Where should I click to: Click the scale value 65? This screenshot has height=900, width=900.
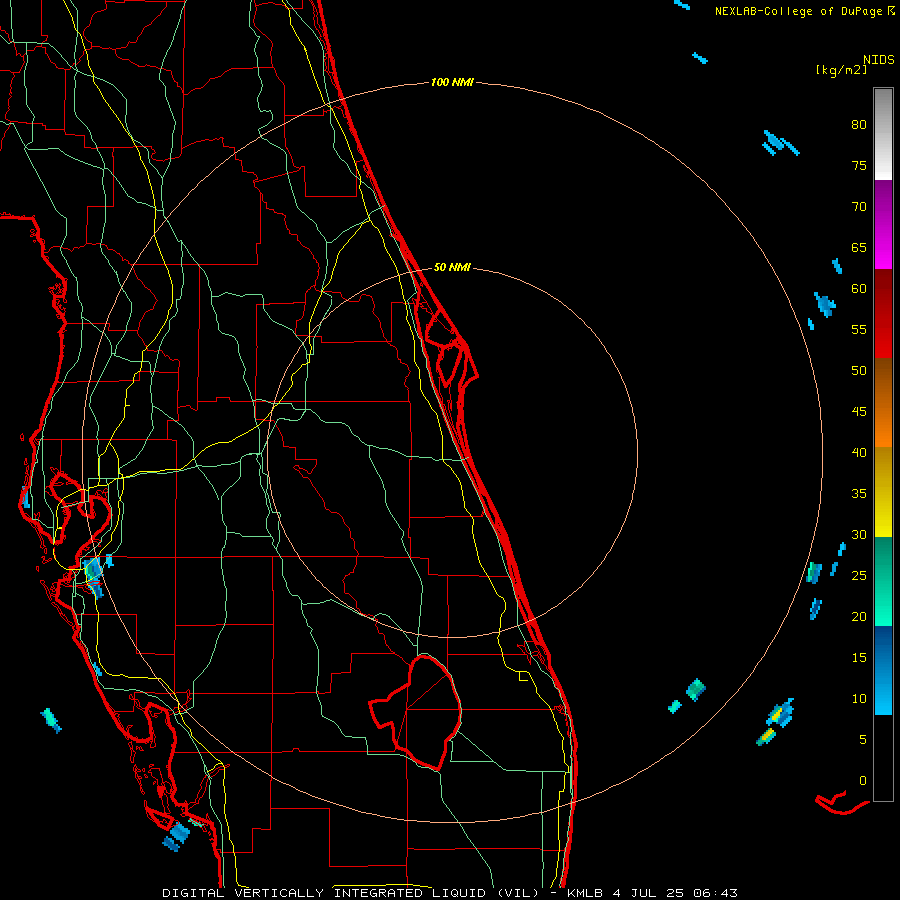pos(859,247)
